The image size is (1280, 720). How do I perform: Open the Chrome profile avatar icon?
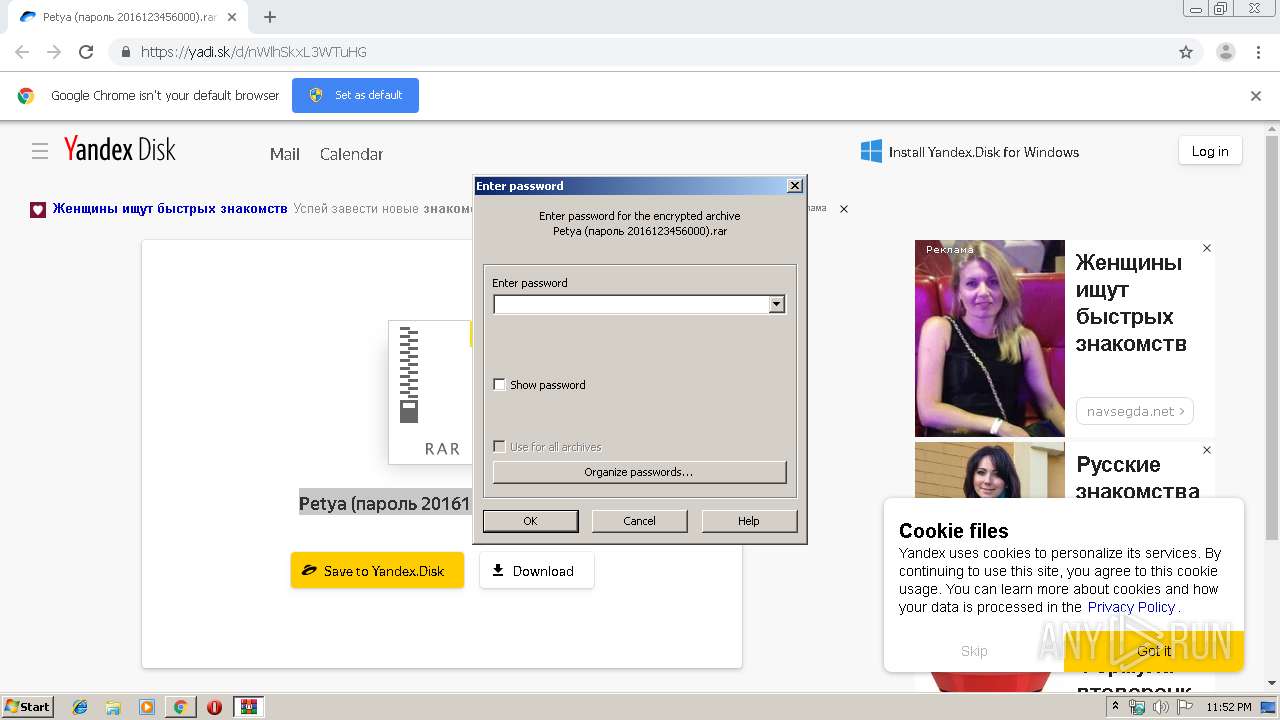(1225, 52)
